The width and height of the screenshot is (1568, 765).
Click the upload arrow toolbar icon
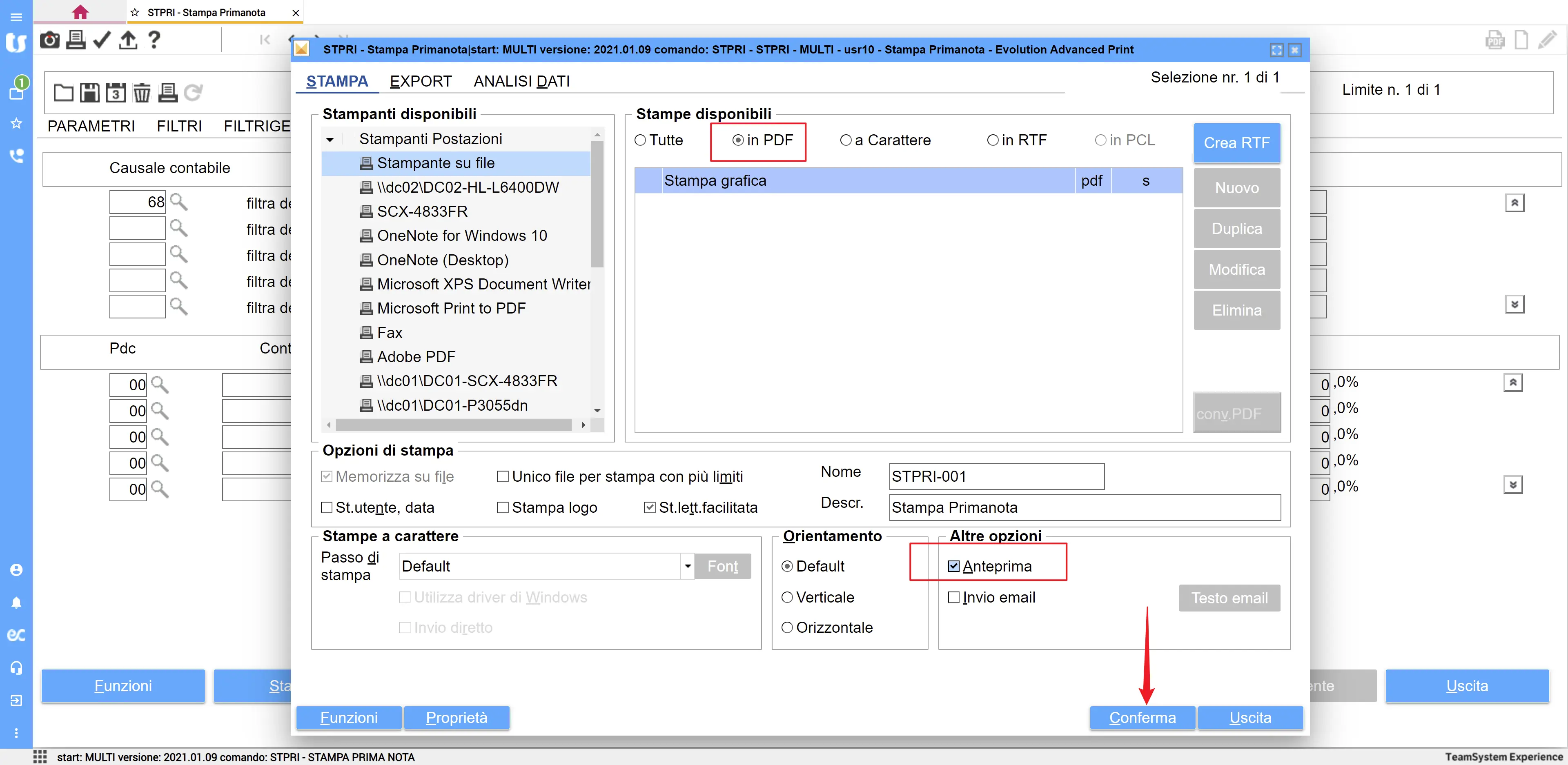[128, 40]
